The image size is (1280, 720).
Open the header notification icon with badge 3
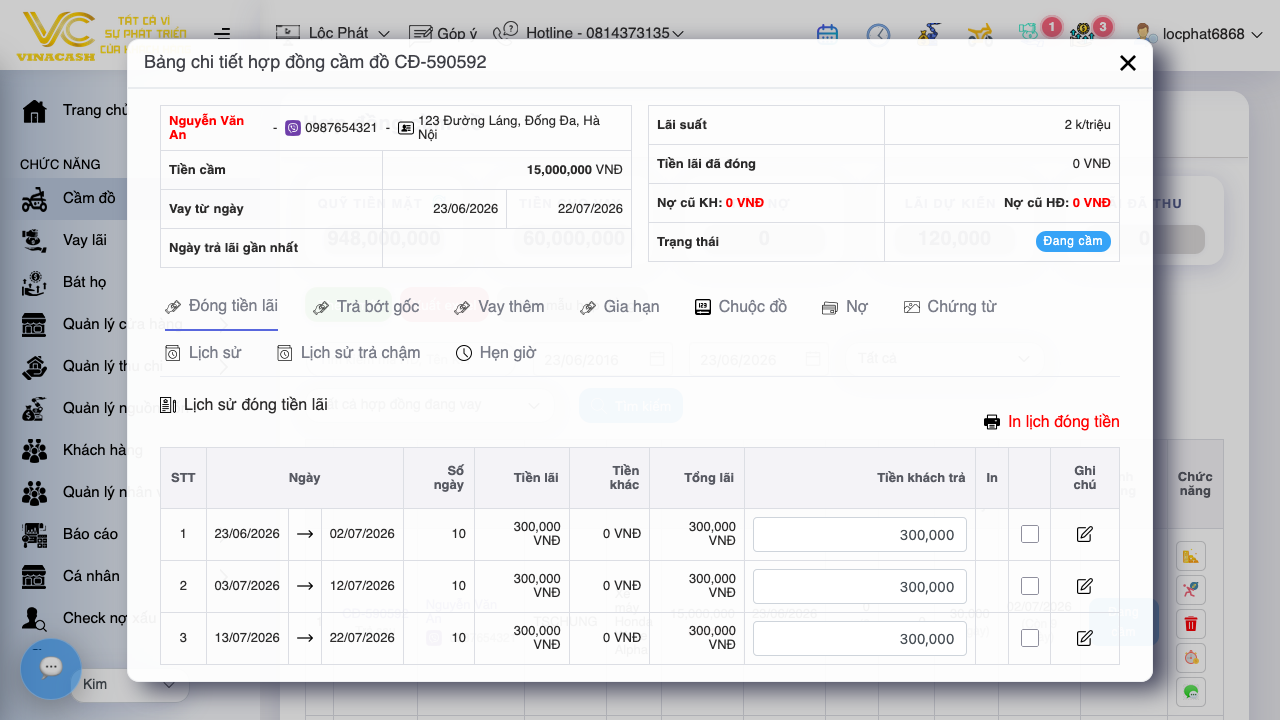(1084, 33)
